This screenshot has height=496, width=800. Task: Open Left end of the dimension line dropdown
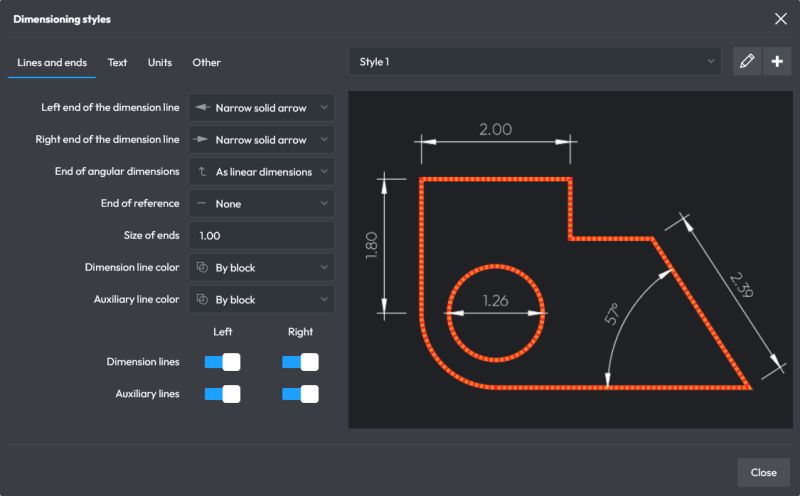262,108
